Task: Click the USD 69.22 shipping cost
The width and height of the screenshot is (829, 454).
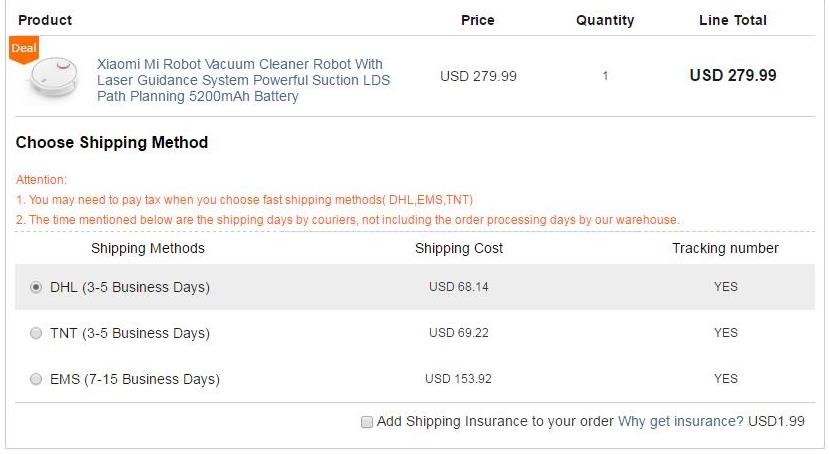Action: click(x=458, y=333)
